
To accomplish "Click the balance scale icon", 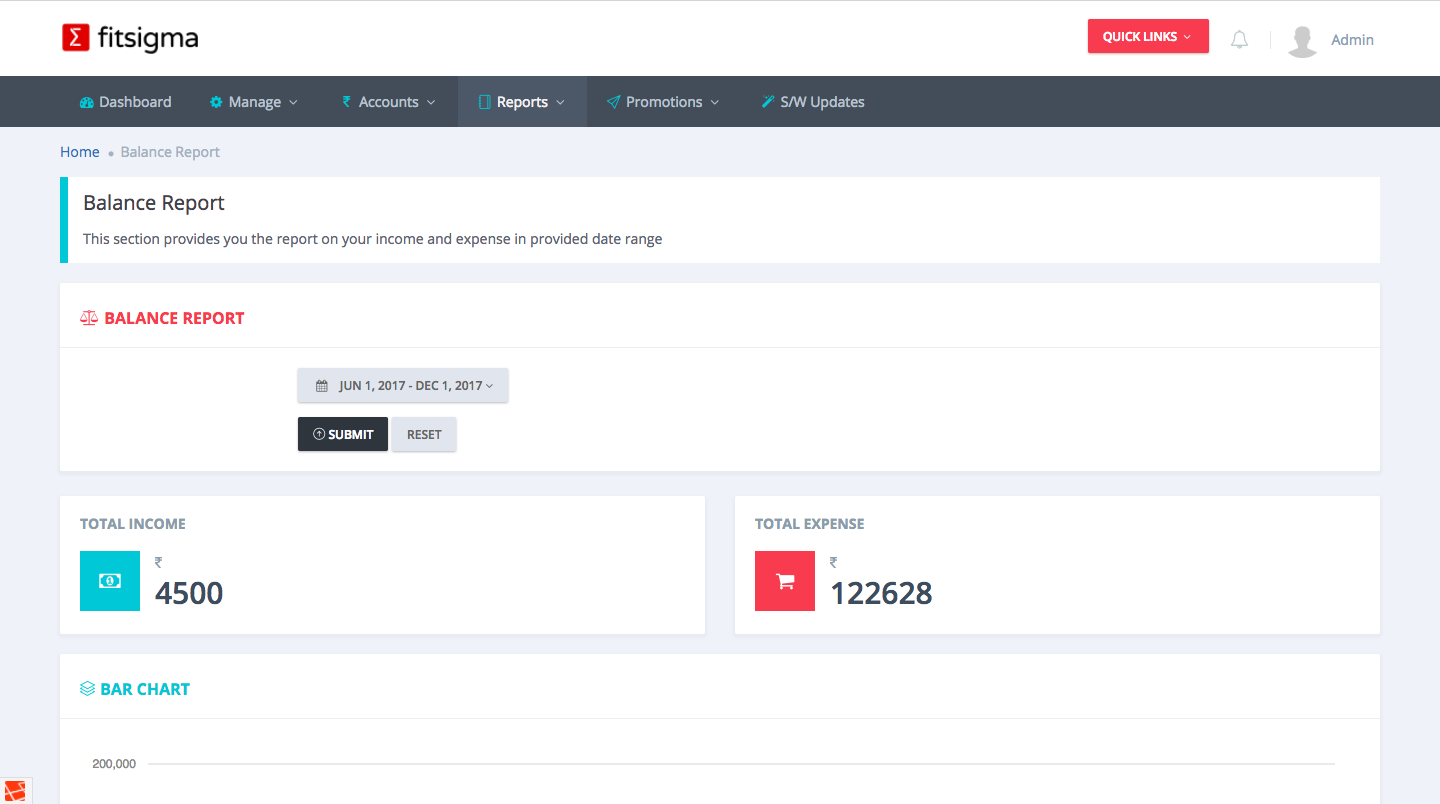I will (x=89, y=318).
